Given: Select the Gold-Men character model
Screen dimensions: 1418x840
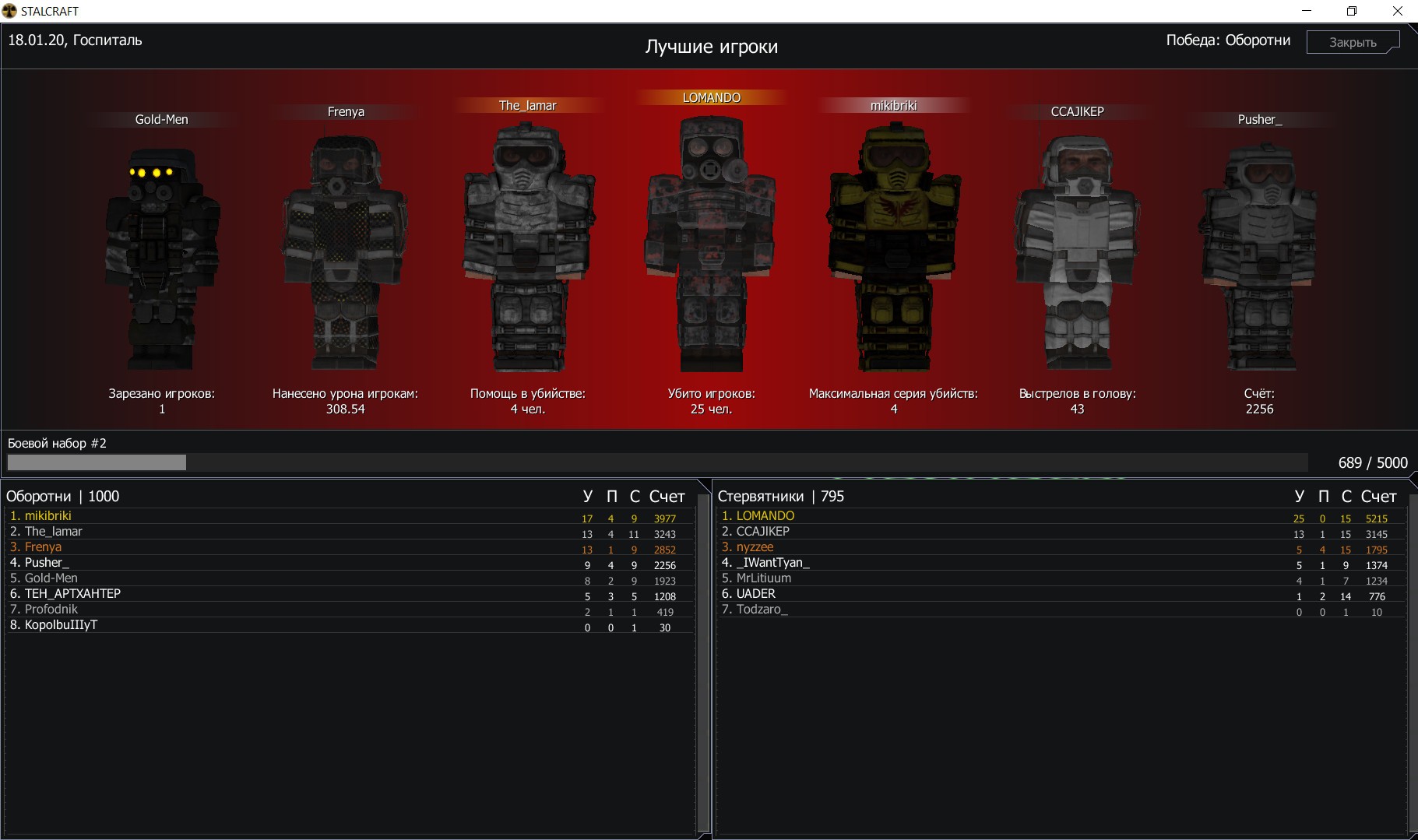Looking at the screenshot, I should [x=162, y=259].
